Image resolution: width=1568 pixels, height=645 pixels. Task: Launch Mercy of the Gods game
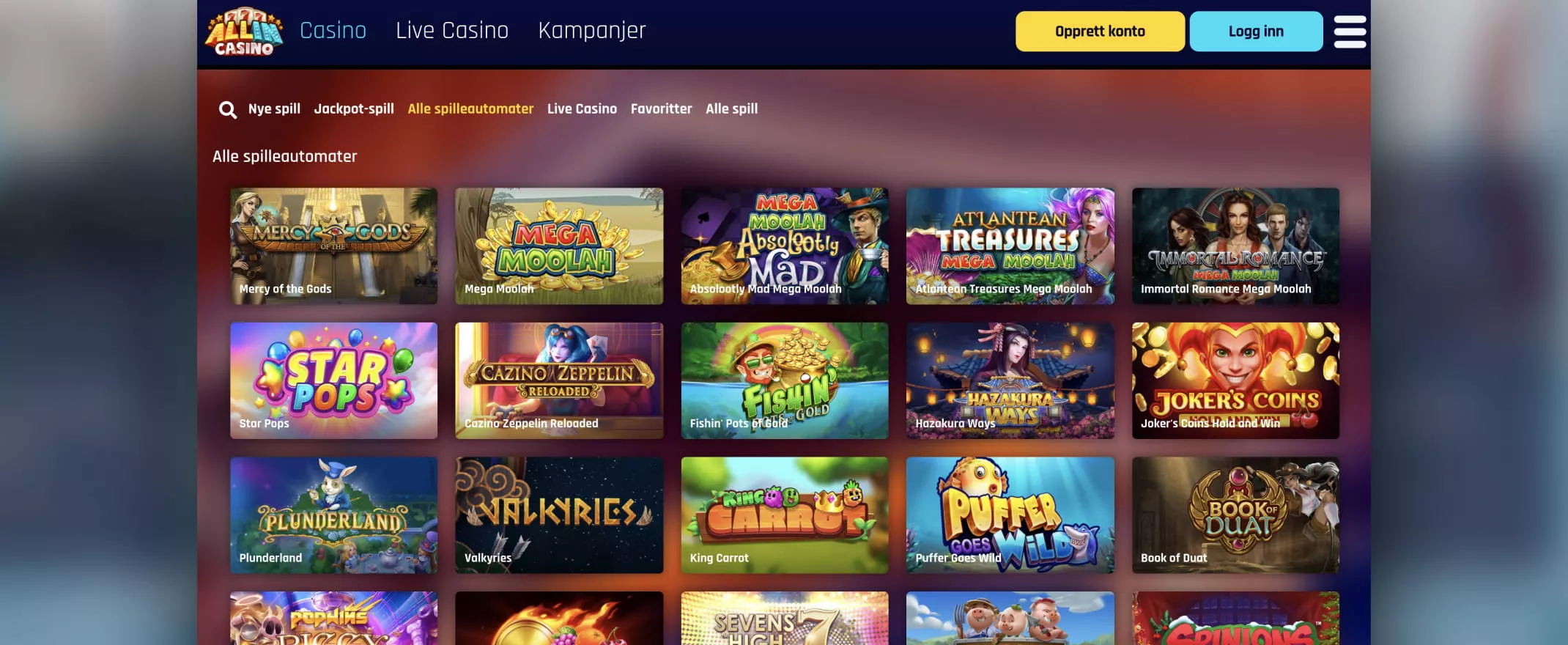[333, 246]
